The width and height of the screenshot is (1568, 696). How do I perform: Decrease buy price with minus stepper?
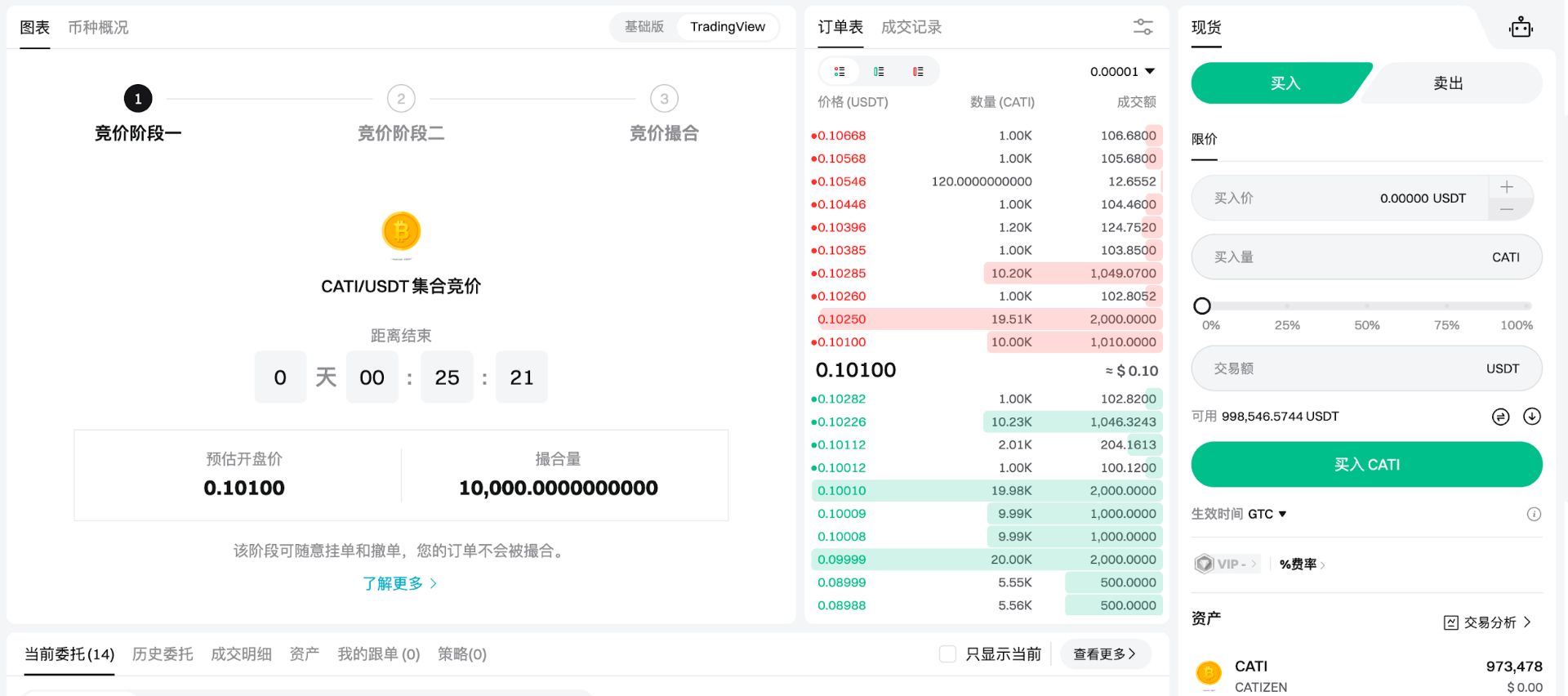click(x=1507, y=209)
